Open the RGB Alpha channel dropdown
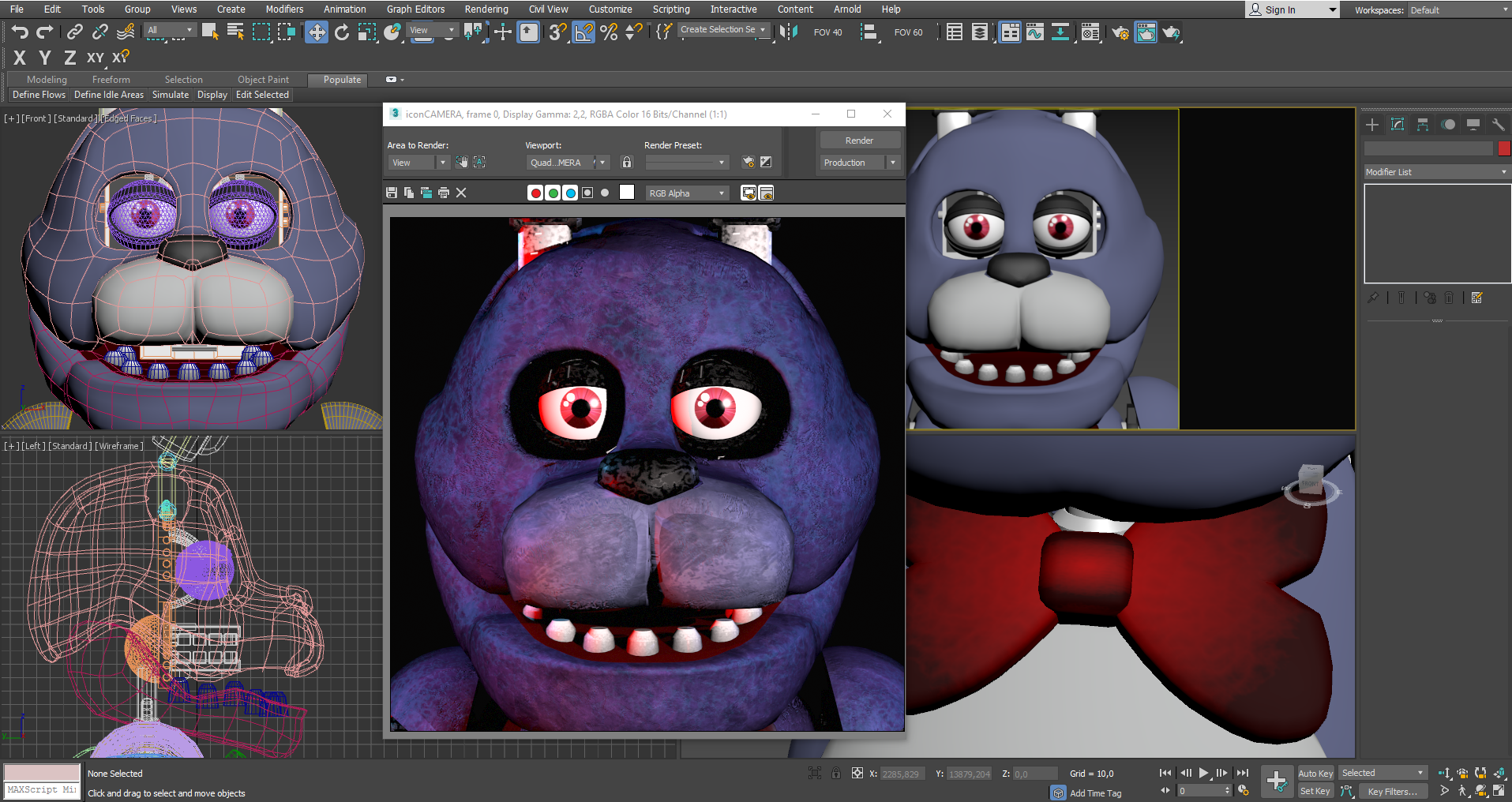Screen dimensions: 1512x802 click(x=687, y=193)
